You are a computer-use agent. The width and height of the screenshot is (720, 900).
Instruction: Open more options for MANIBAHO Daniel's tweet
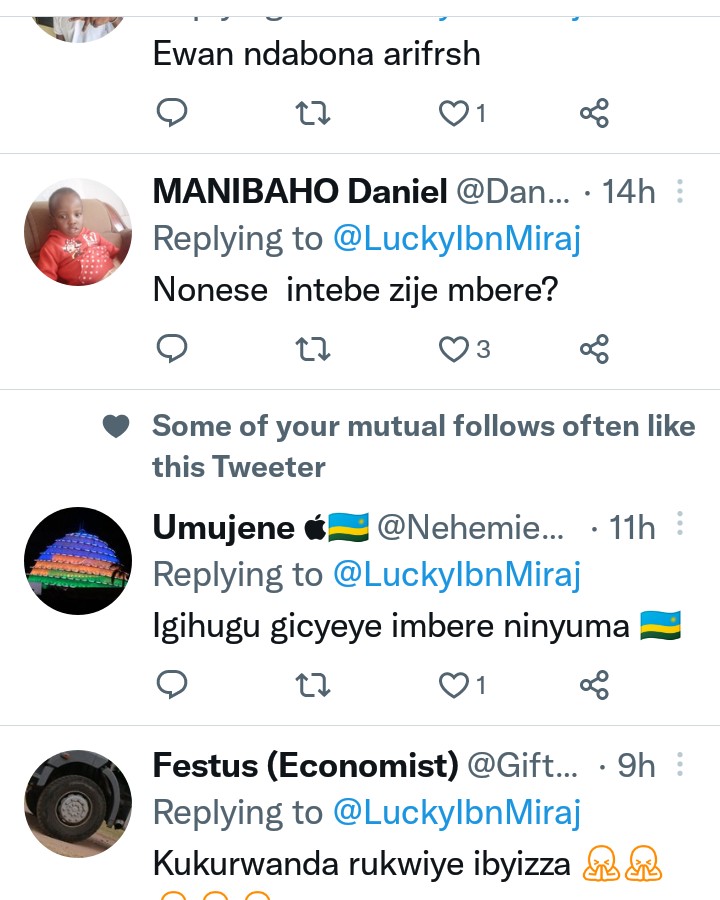680,191
